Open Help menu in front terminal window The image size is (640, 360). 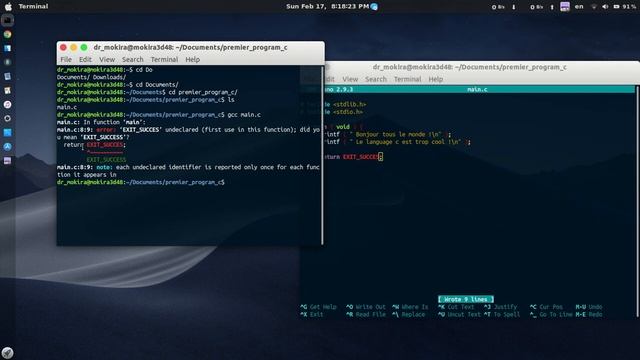[193, 60]
